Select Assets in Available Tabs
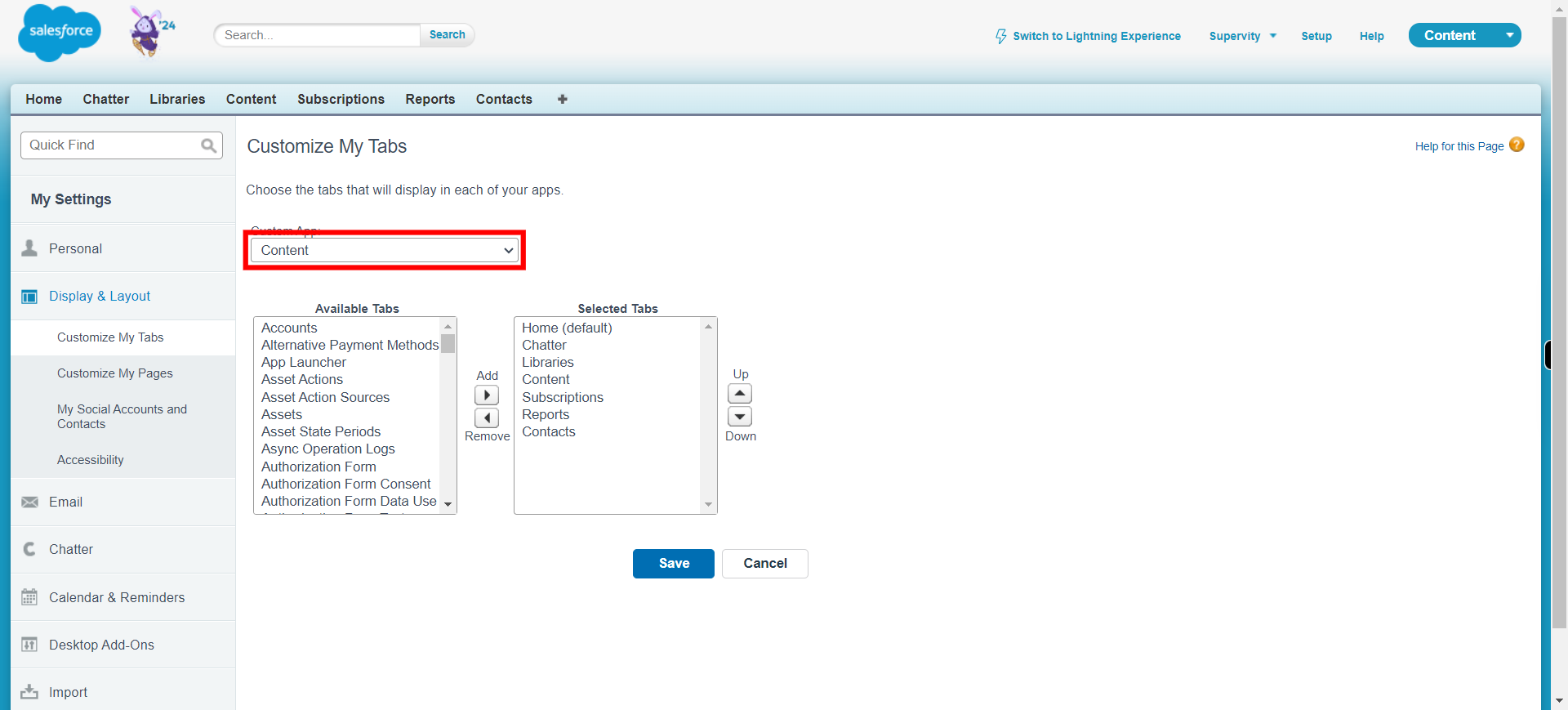Screen dimensions: 1568x710 pyautogui.click(x=282, y=414)
